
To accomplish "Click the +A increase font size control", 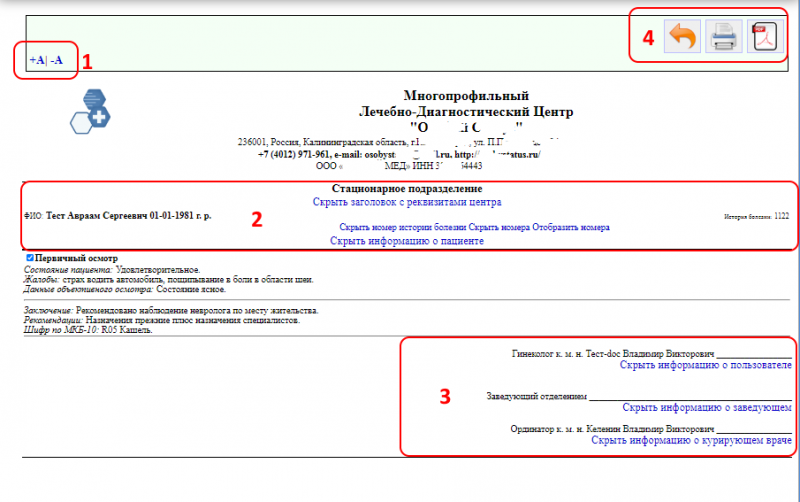I will (x=37, y=60).
